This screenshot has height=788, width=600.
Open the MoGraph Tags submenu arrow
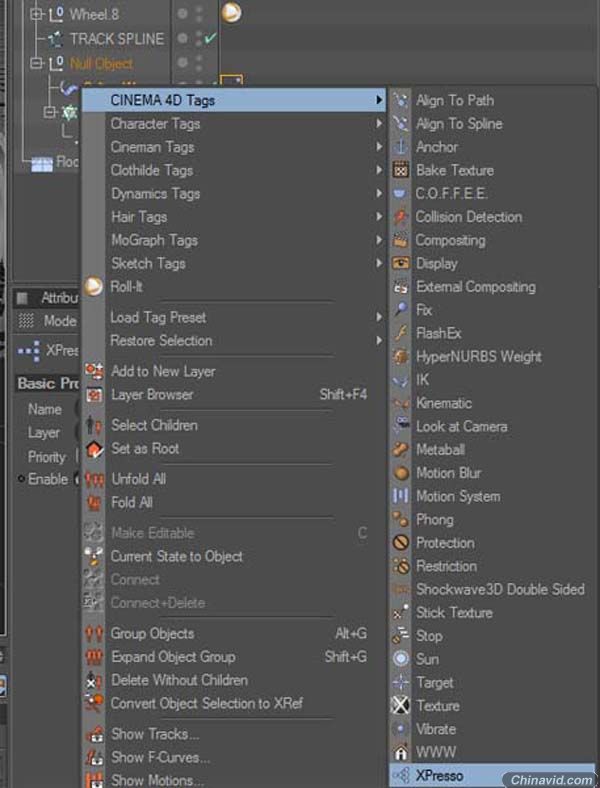[x=379, y=240]
